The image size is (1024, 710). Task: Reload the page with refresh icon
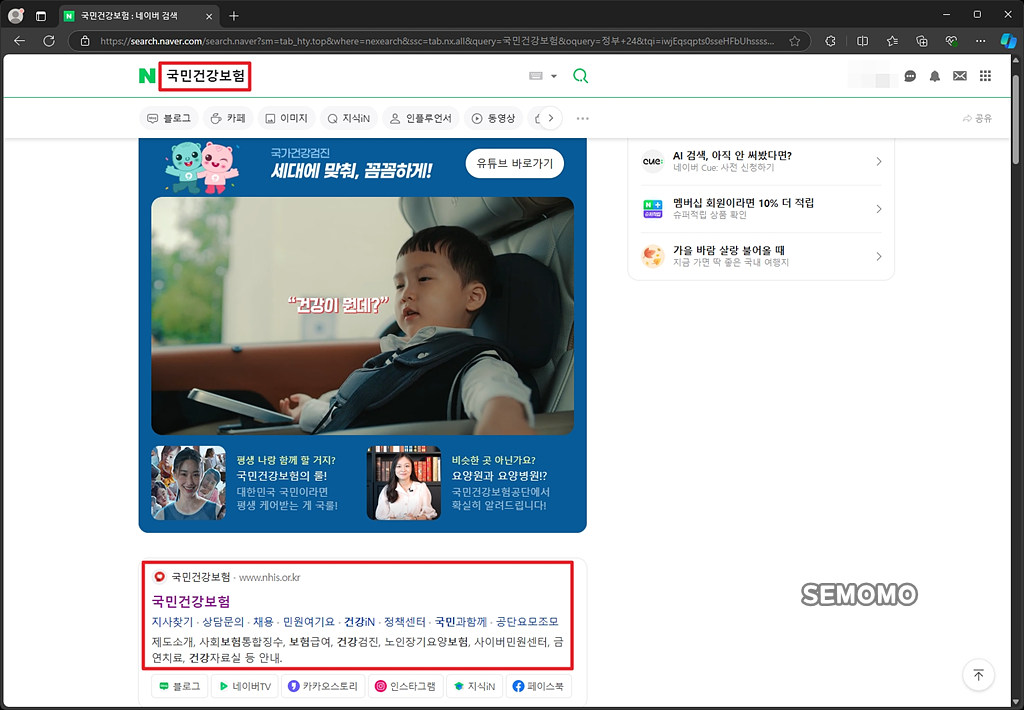tap(49, 40)
